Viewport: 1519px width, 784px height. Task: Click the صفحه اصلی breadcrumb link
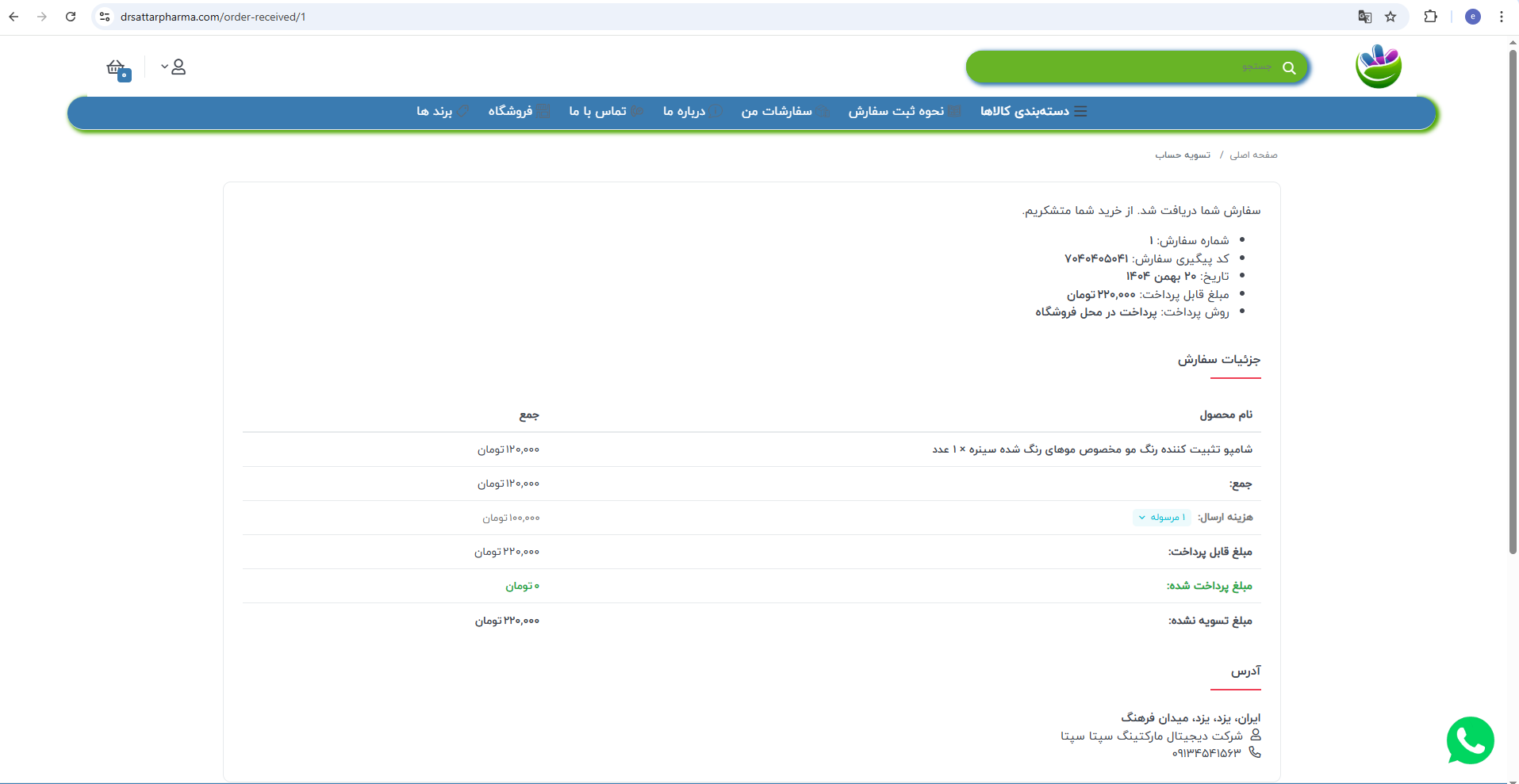point(1253,155)
